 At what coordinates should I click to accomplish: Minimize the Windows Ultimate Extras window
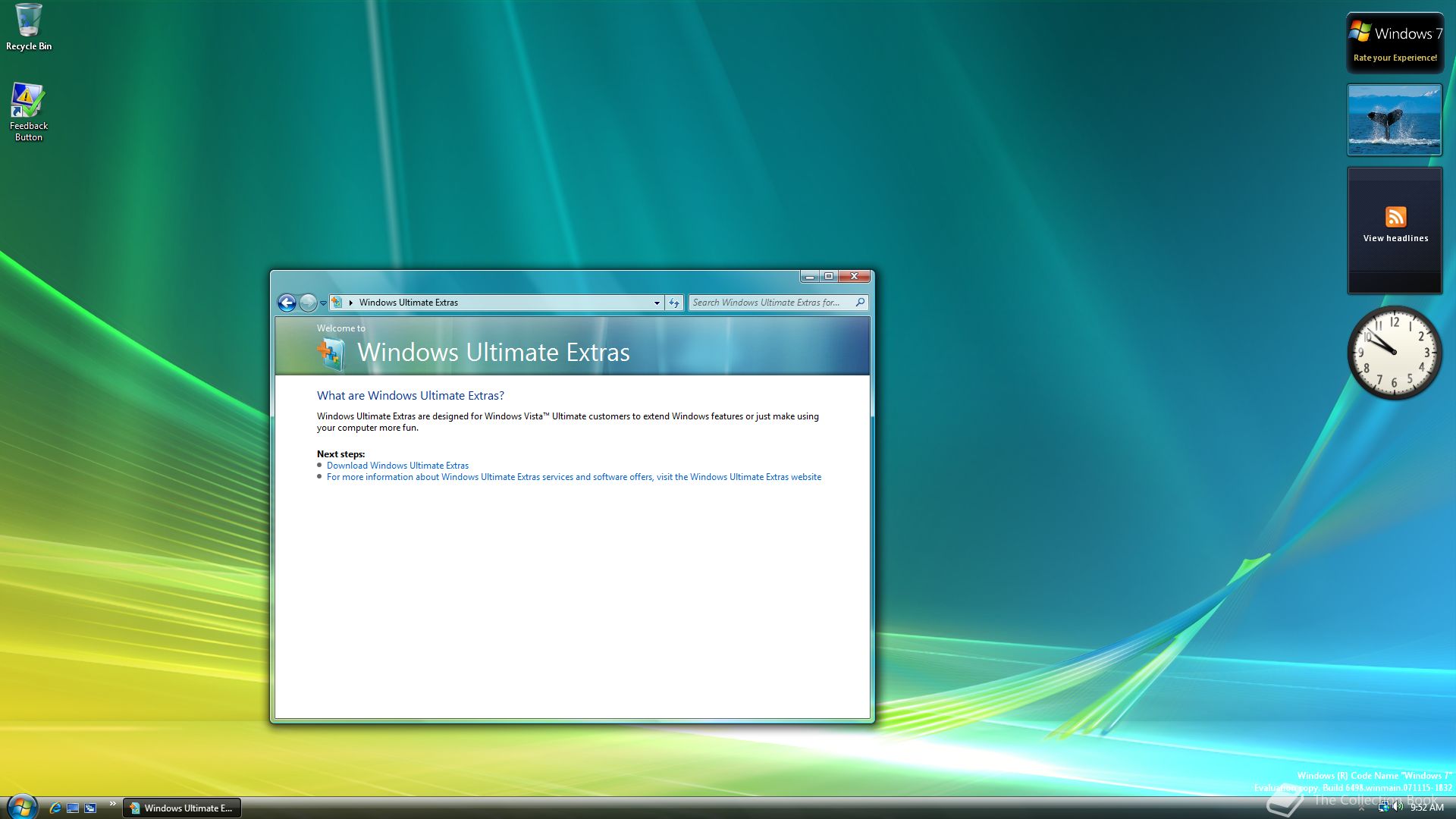pos(810,277)
